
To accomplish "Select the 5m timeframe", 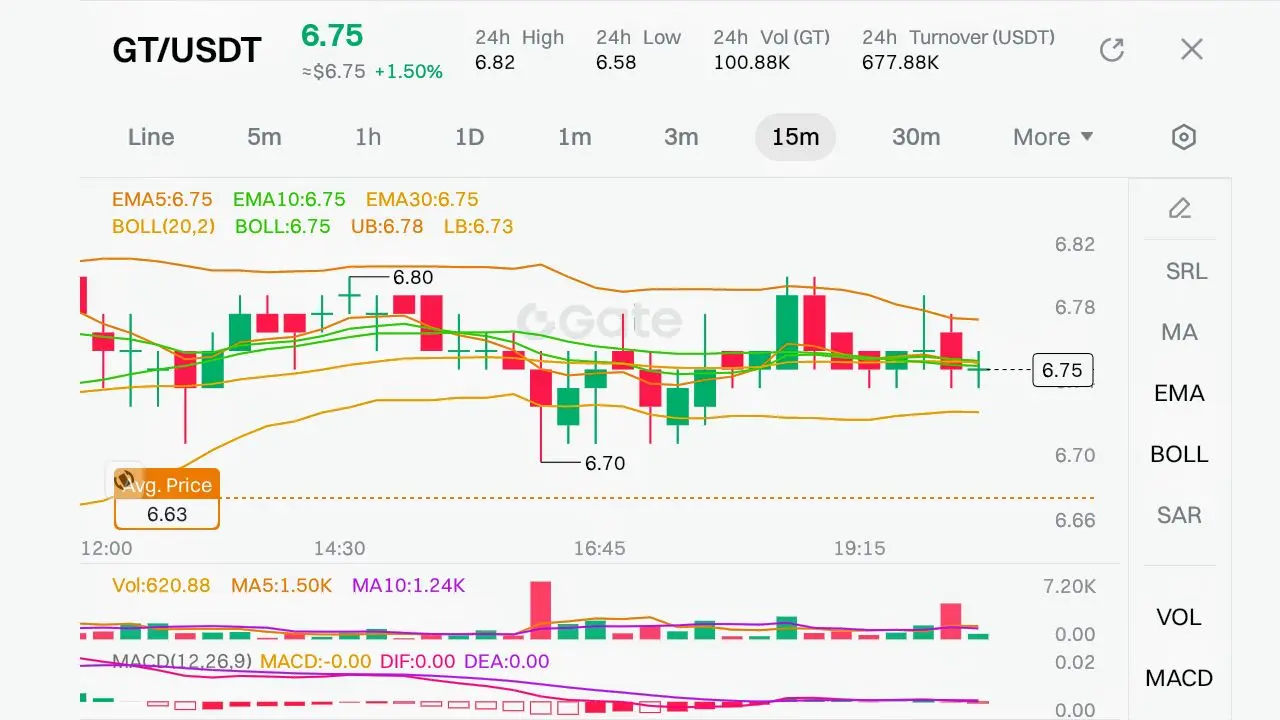I will [264, 137].
